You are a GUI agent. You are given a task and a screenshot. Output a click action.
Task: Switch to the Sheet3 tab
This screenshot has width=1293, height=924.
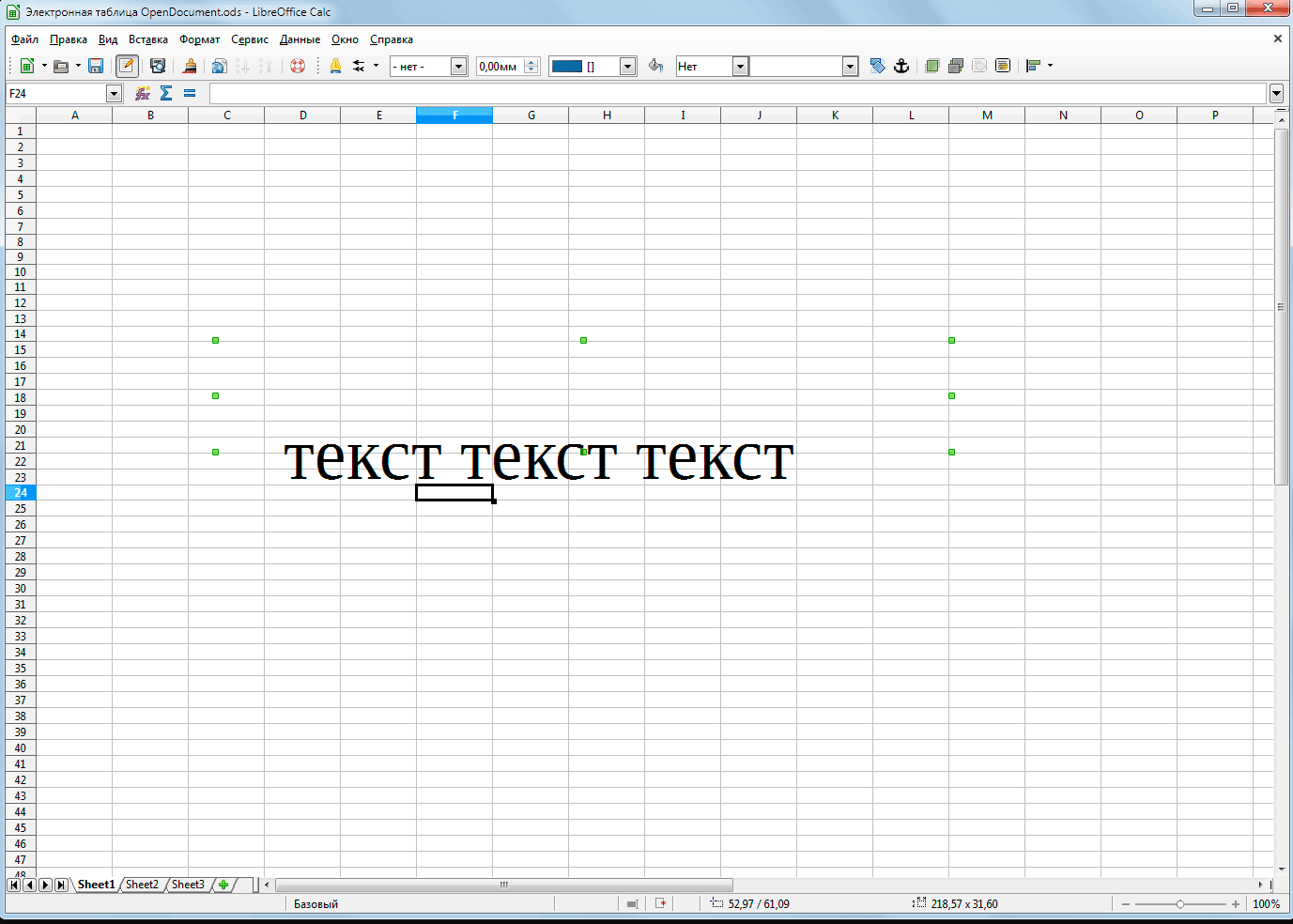pyautogui.click(x=188, y=885)
